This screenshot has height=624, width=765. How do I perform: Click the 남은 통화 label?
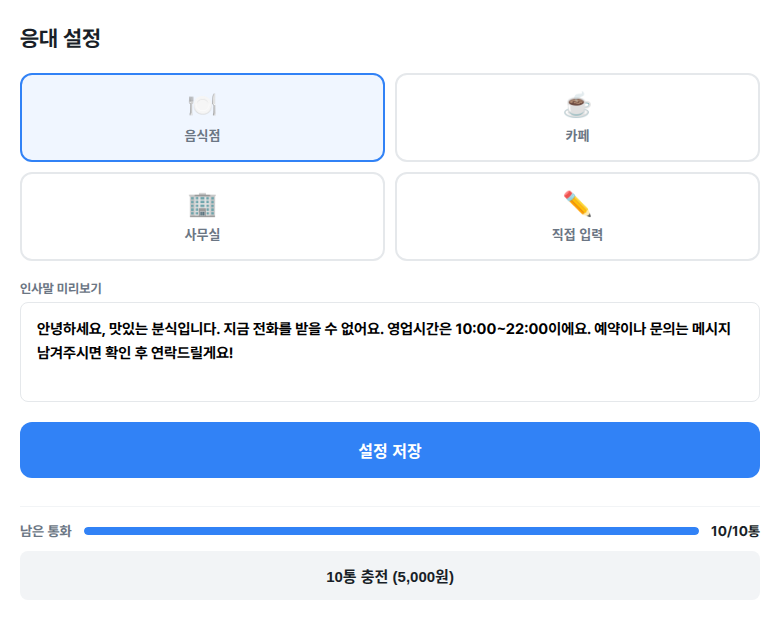tap(46, 531)
